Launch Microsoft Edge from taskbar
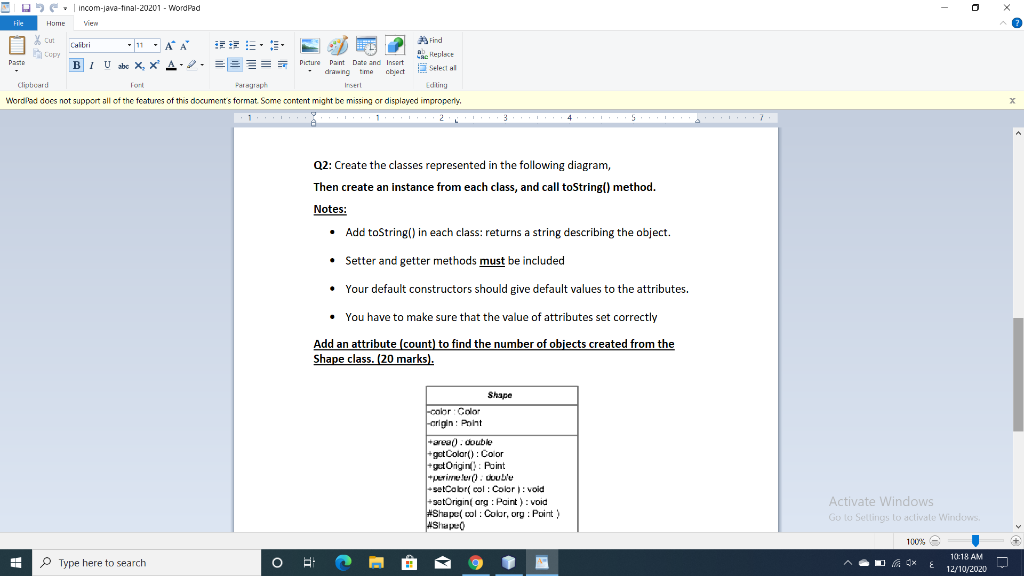1024x576 pixels. point(343,562)
